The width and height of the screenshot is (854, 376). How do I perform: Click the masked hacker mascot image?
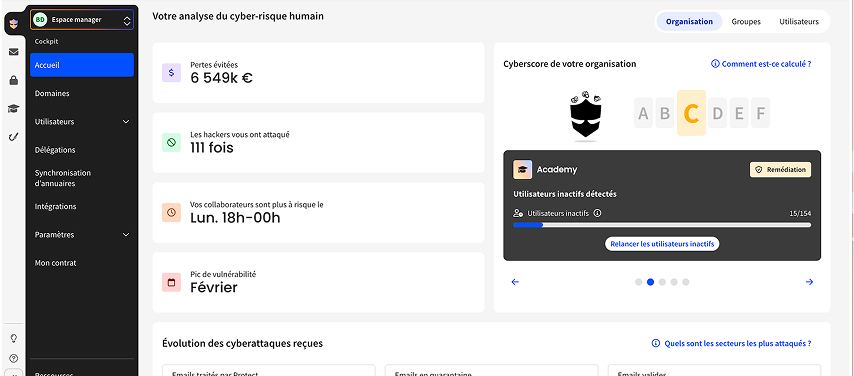click(x=585, y=116)
